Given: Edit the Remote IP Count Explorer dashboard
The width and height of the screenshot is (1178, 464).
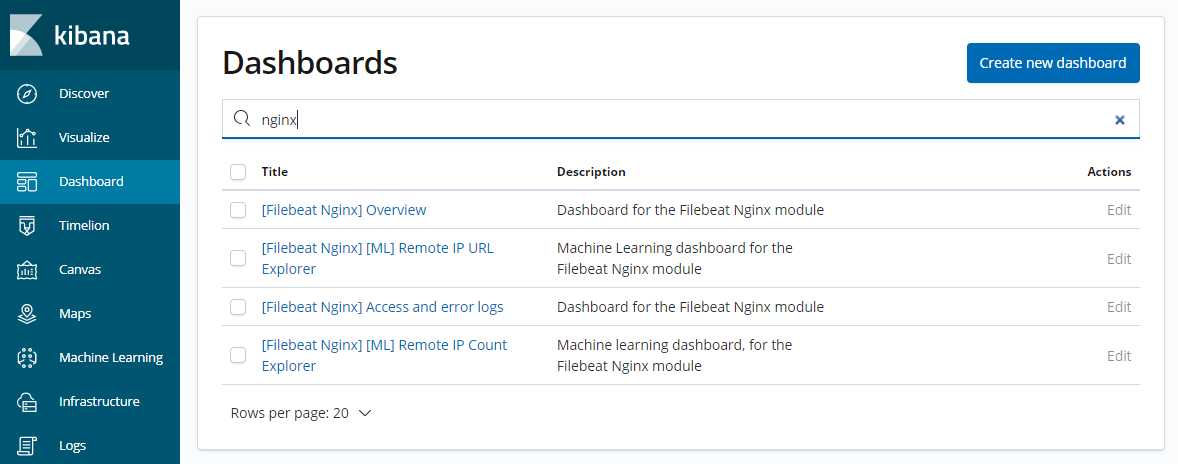Looking at the screenshot, I should [1119, 355].
